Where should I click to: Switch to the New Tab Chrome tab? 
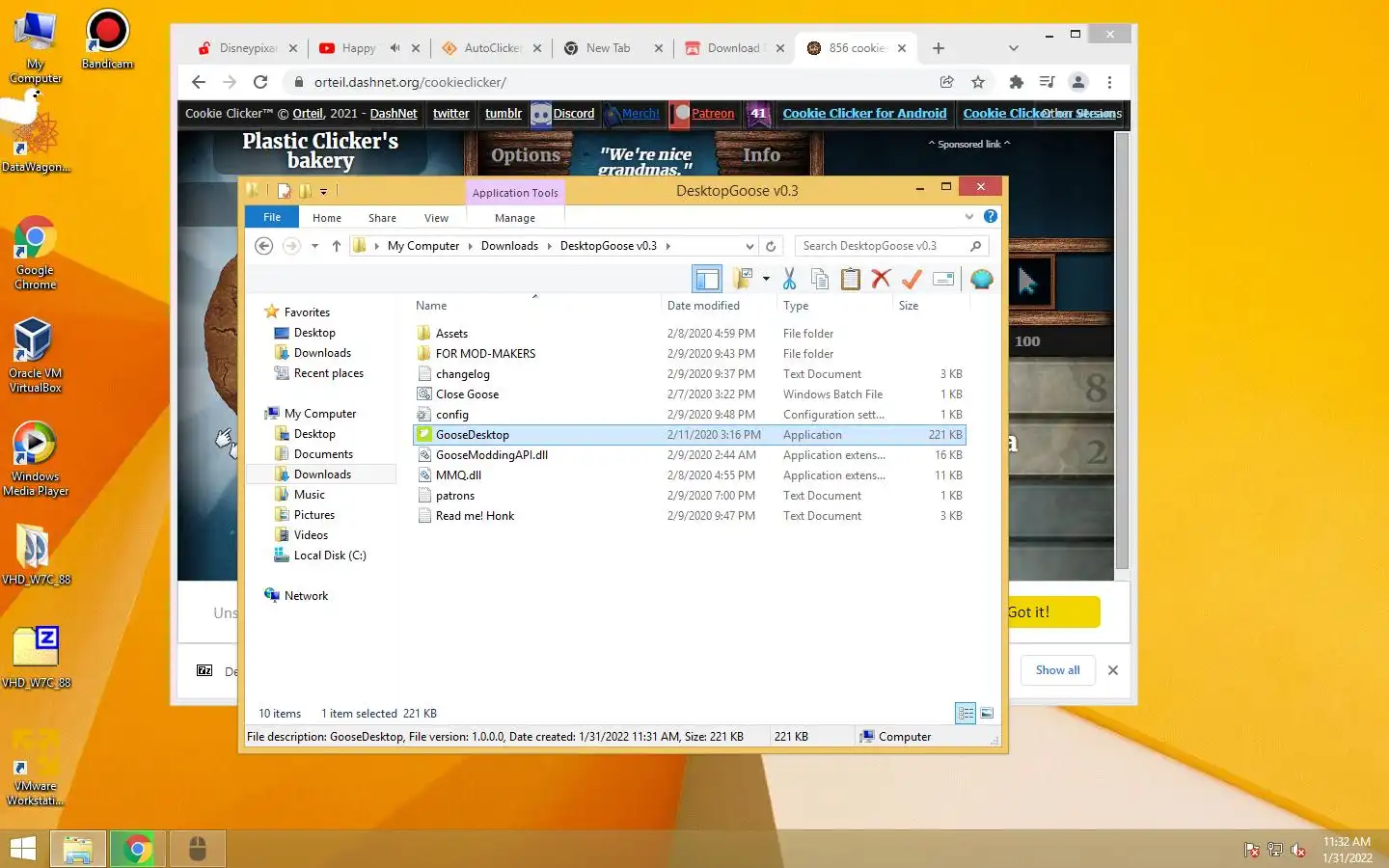(x=613, y=48)
